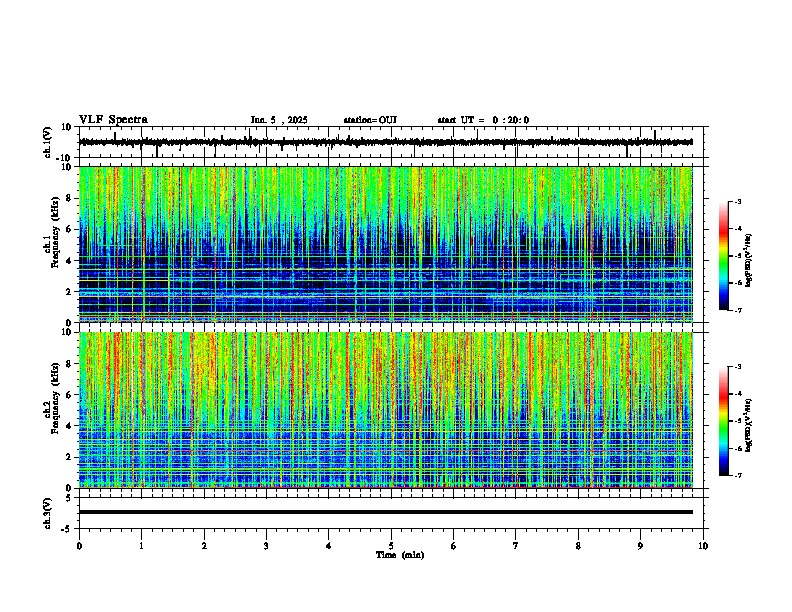Viewport: 792px width, 612px height.
Task: Click the time axis tick label "4"
Action: click(x=329, y=546)
